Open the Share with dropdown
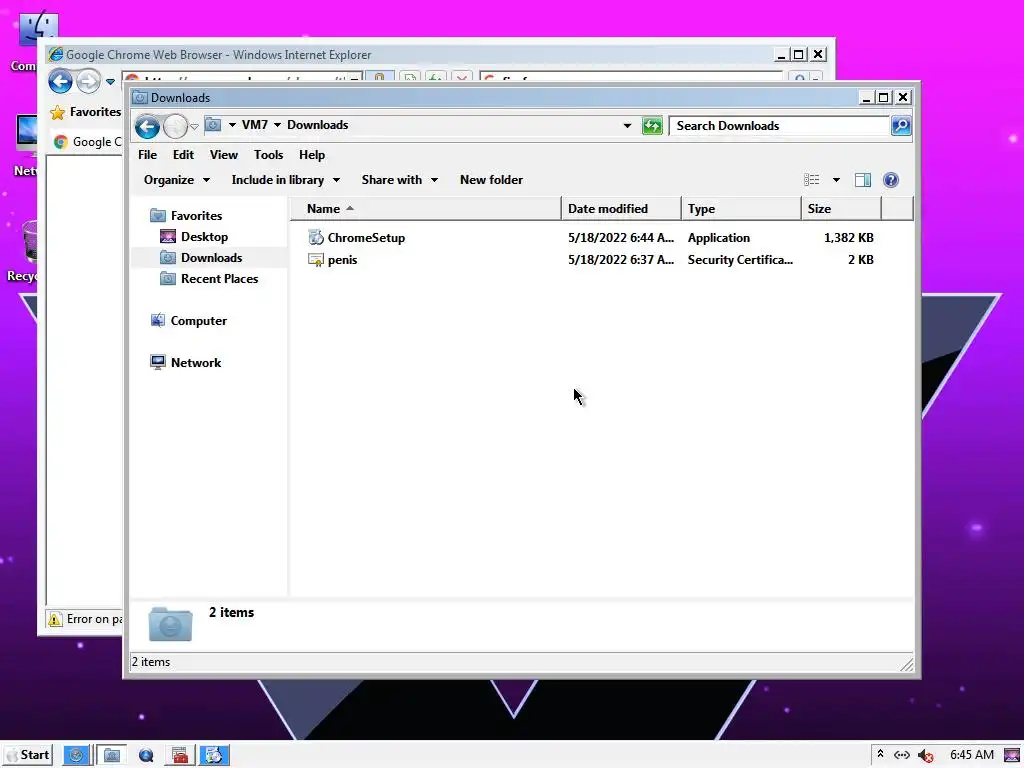This screenshot has width=1024, height=768. click(x=400, y=180)
